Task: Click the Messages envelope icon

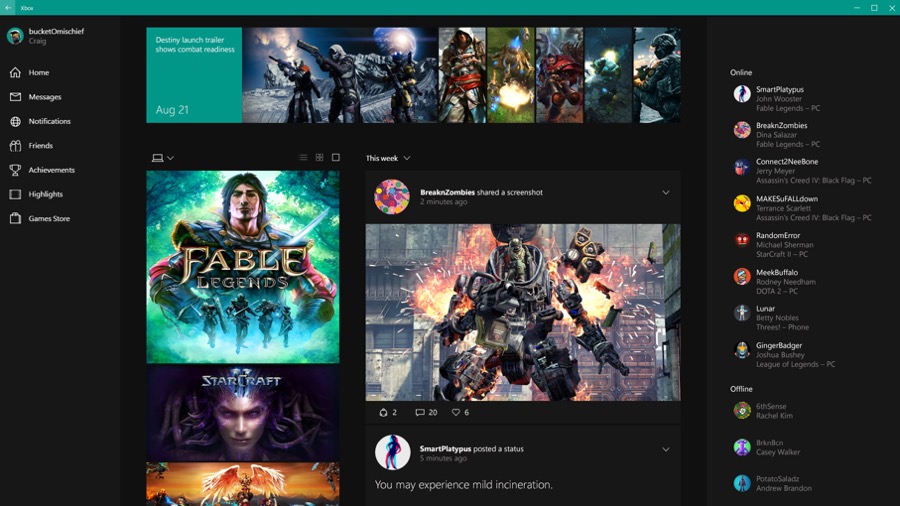Action: point(15,97)
